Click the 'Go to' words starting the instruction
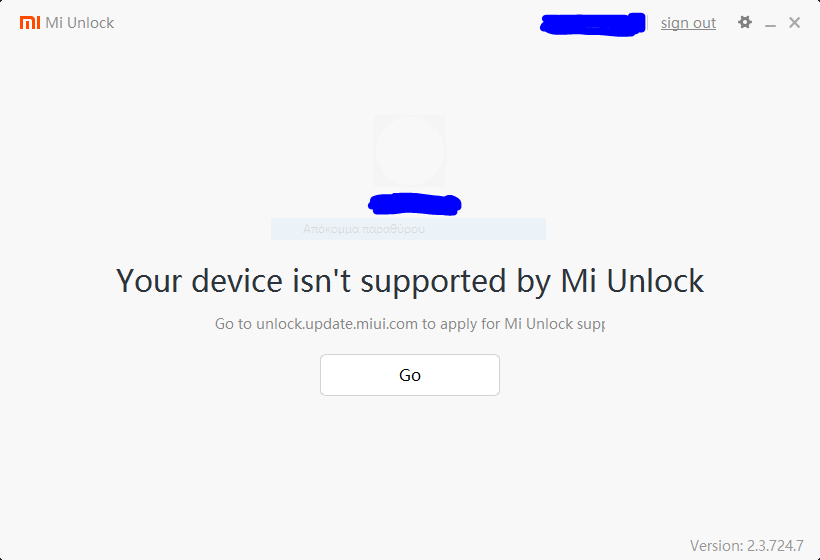Viewport: 820px width, 560px height. pos(233,324)
